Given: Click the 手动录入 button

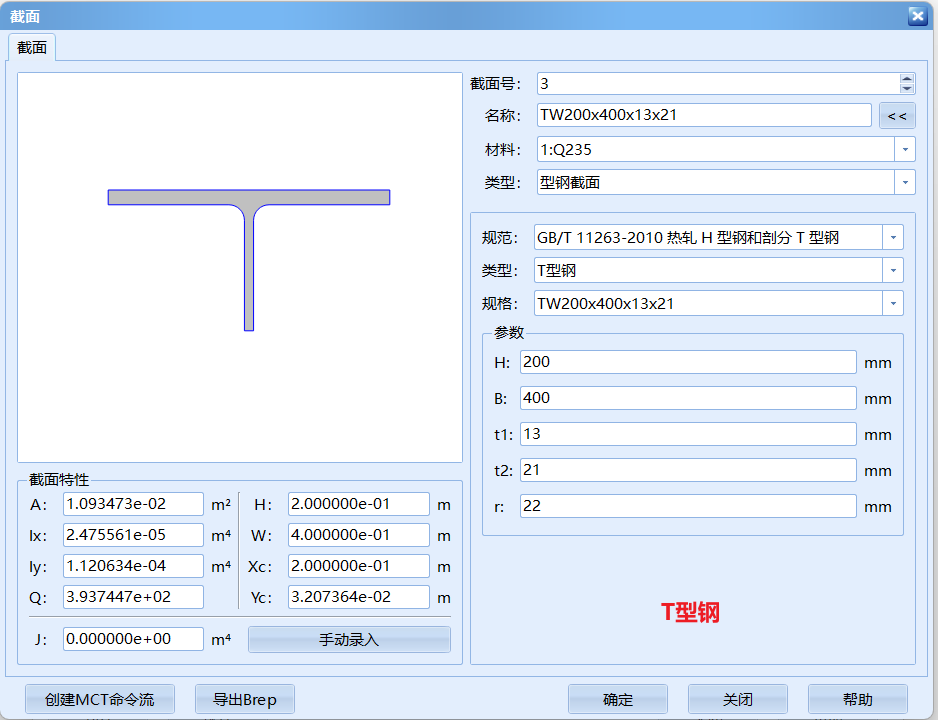Looking at the screenshot, I should point(349,639).
